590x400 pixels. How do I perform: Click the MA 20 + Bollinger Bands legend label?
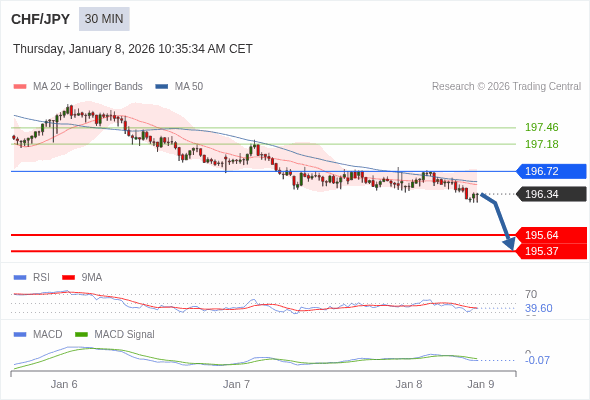click(x=88, y=87)
